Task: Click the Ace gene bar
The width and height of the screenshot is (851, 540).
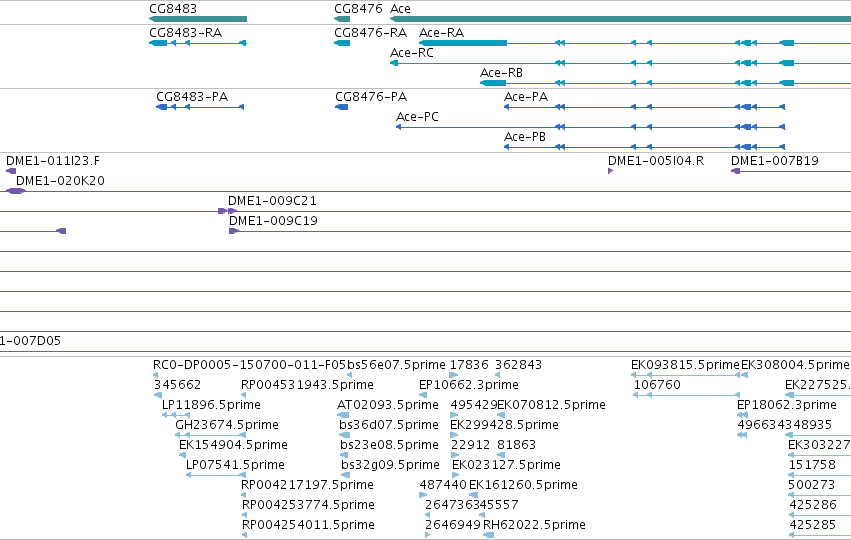Action: click(620, 19)
